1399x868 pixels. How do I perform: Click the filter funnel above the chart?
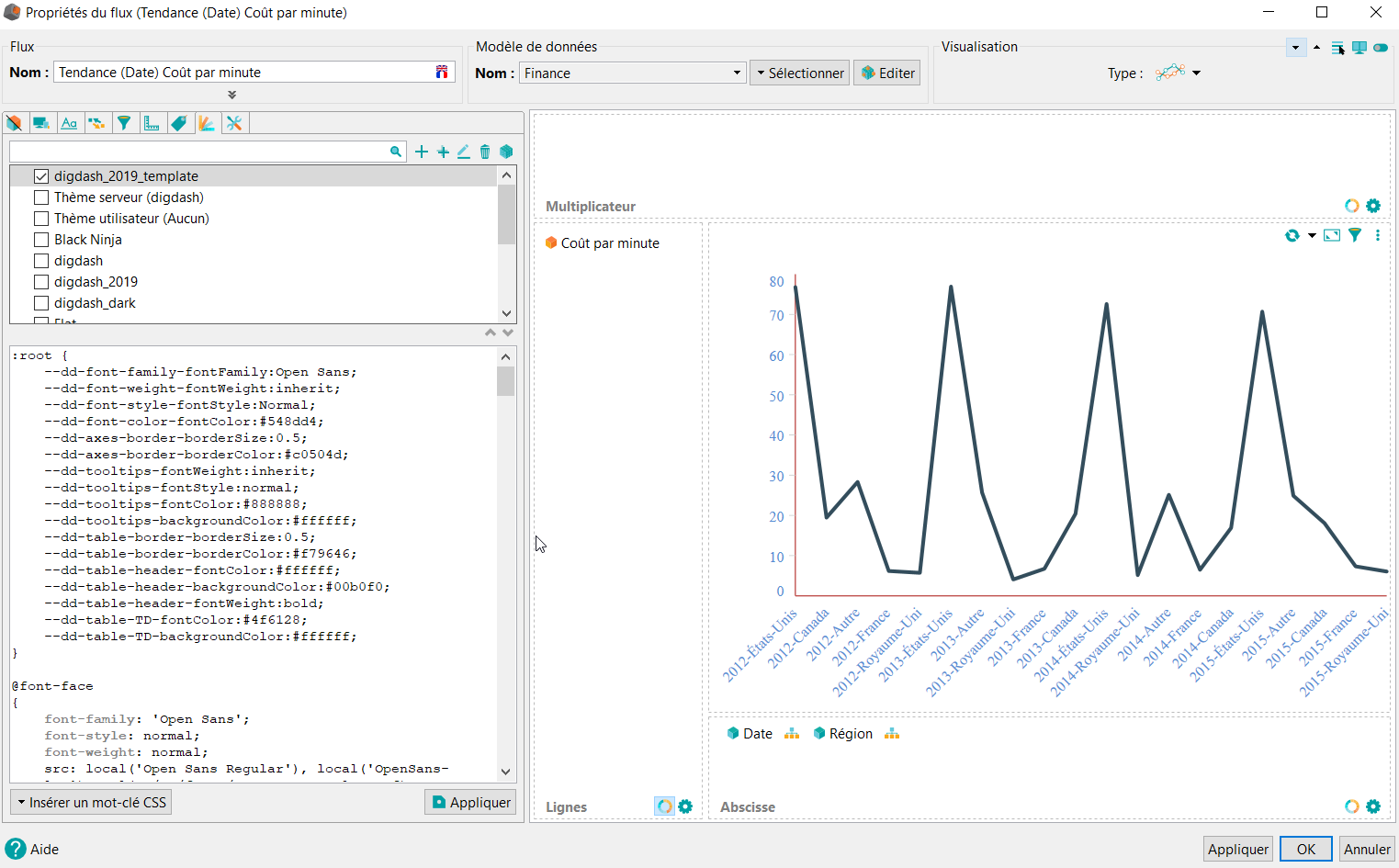click(1355, 235)
